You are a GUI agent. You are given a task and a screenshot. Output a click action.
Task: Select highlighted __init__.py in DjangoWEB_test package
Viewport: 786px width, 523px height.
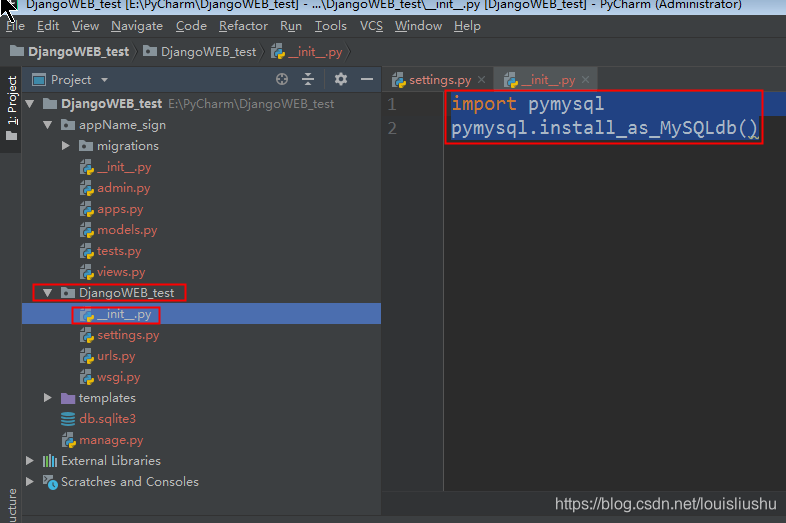point(201,314)
